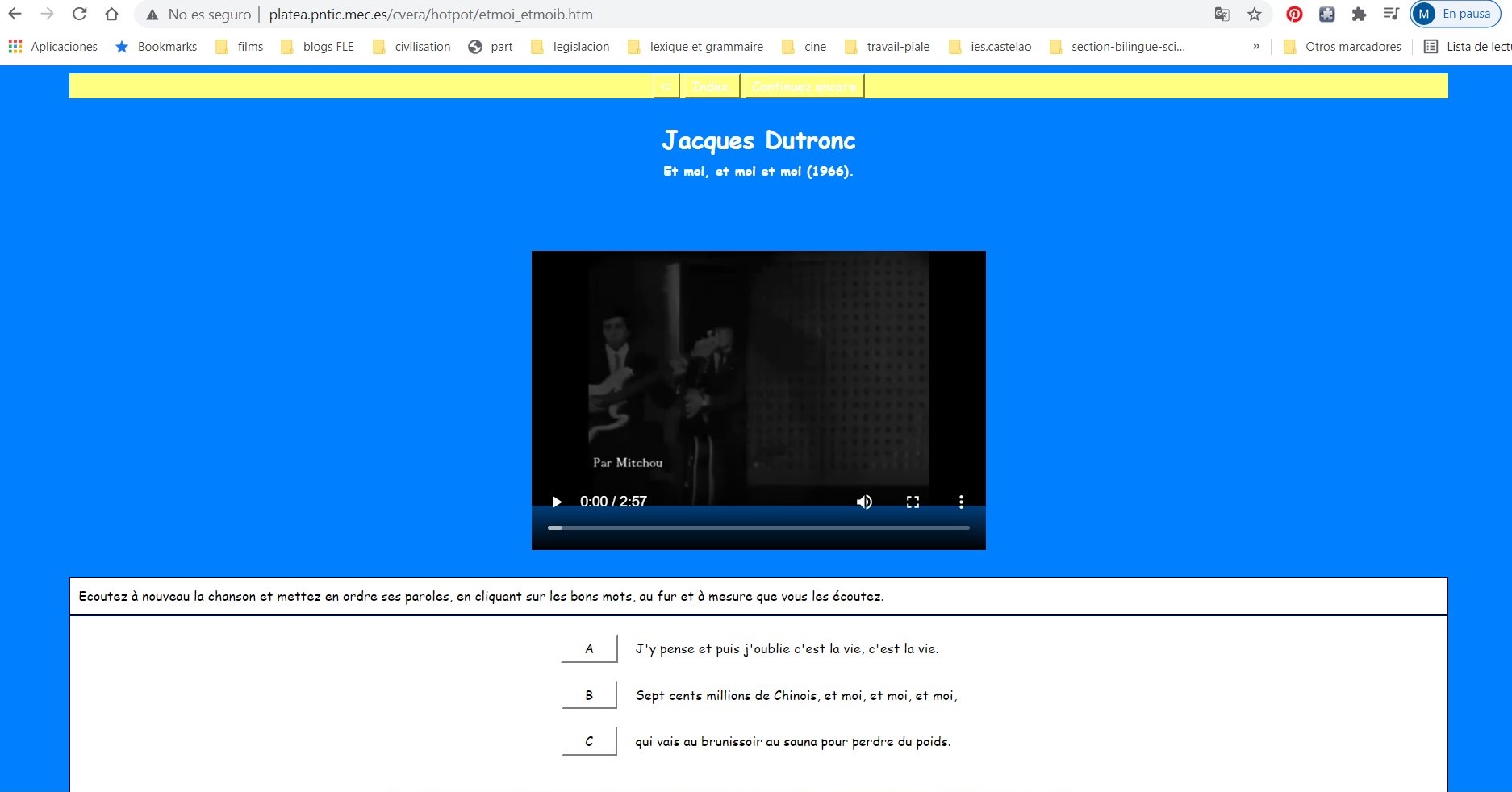Click the Continuez encore button

click(x=804, y=86)
